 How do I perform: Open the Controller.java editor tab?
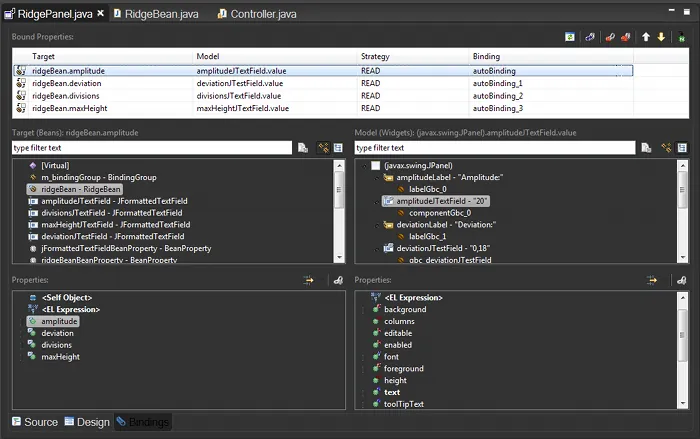click(x=257, y=14)
